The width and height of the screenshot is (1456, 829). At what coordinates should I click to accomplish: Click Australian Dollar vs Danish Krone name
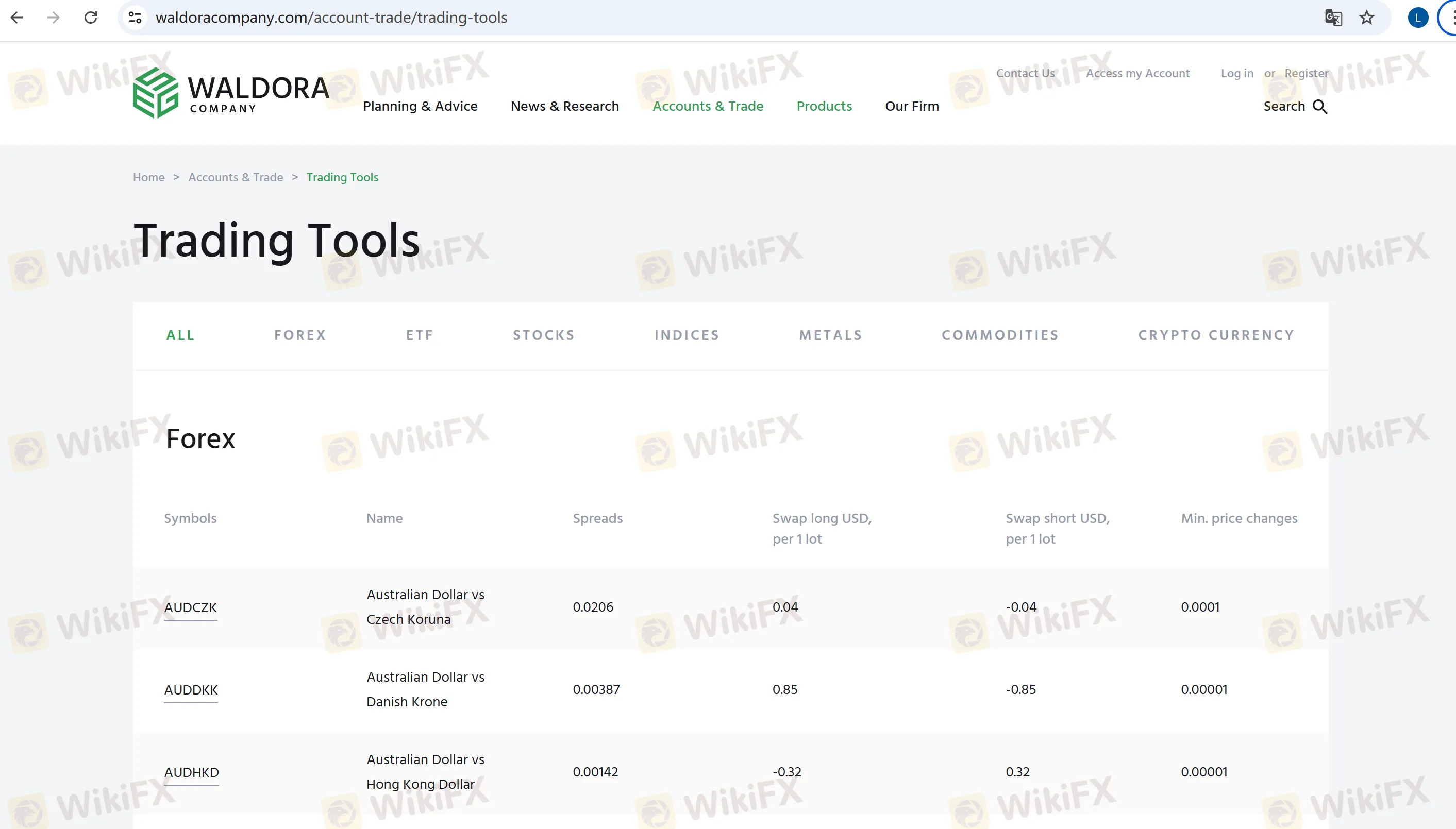tap(425, 689)
